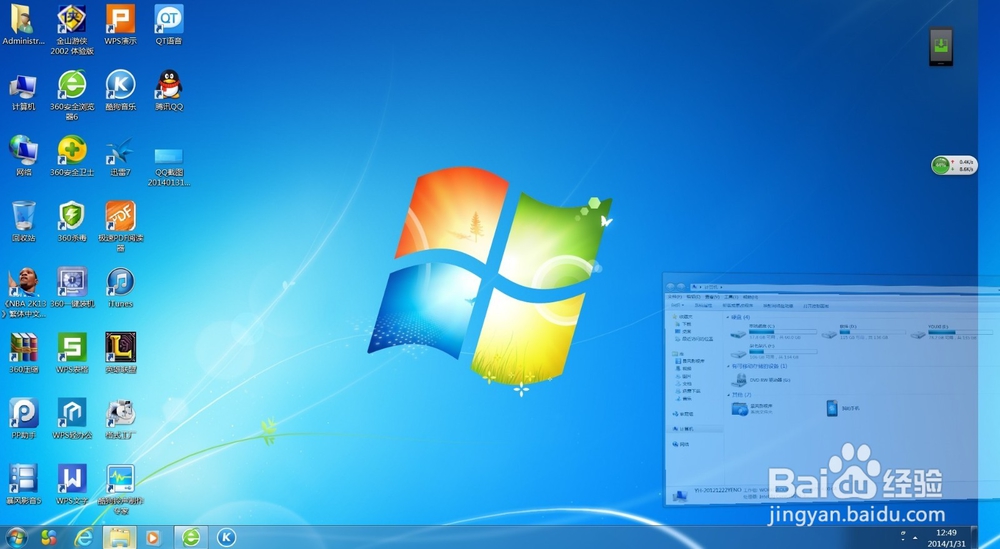Open 金山游侠 2002 体验版 shortcut
The image size is (1000, 549).
[72, 29]
